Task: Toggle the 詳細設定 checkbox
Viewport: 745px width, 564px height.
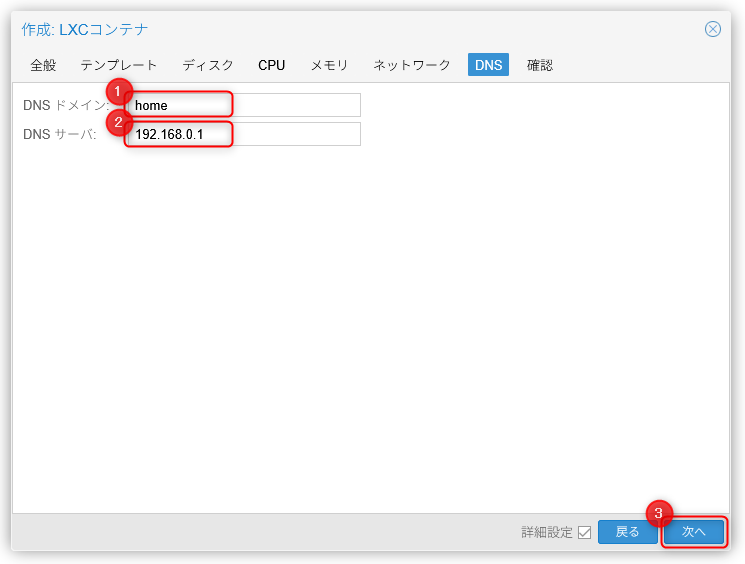Action: (x=584, y=532)
